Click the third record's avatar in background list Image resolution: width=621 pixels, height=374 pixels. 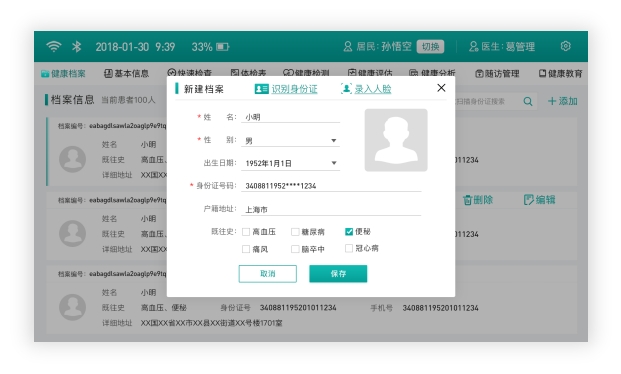tap(72, 307)
